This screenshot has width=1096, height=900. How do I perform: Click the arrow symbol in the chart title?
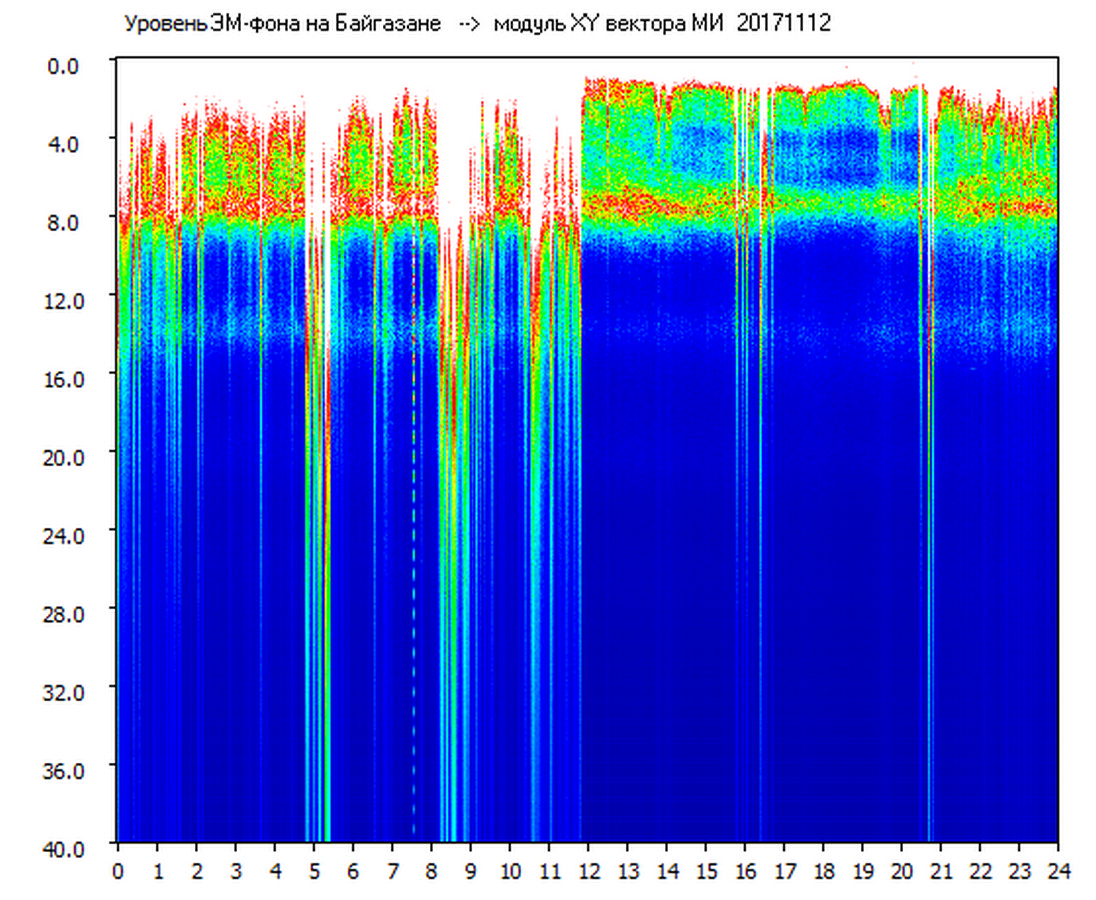click(x=470, y=24)
